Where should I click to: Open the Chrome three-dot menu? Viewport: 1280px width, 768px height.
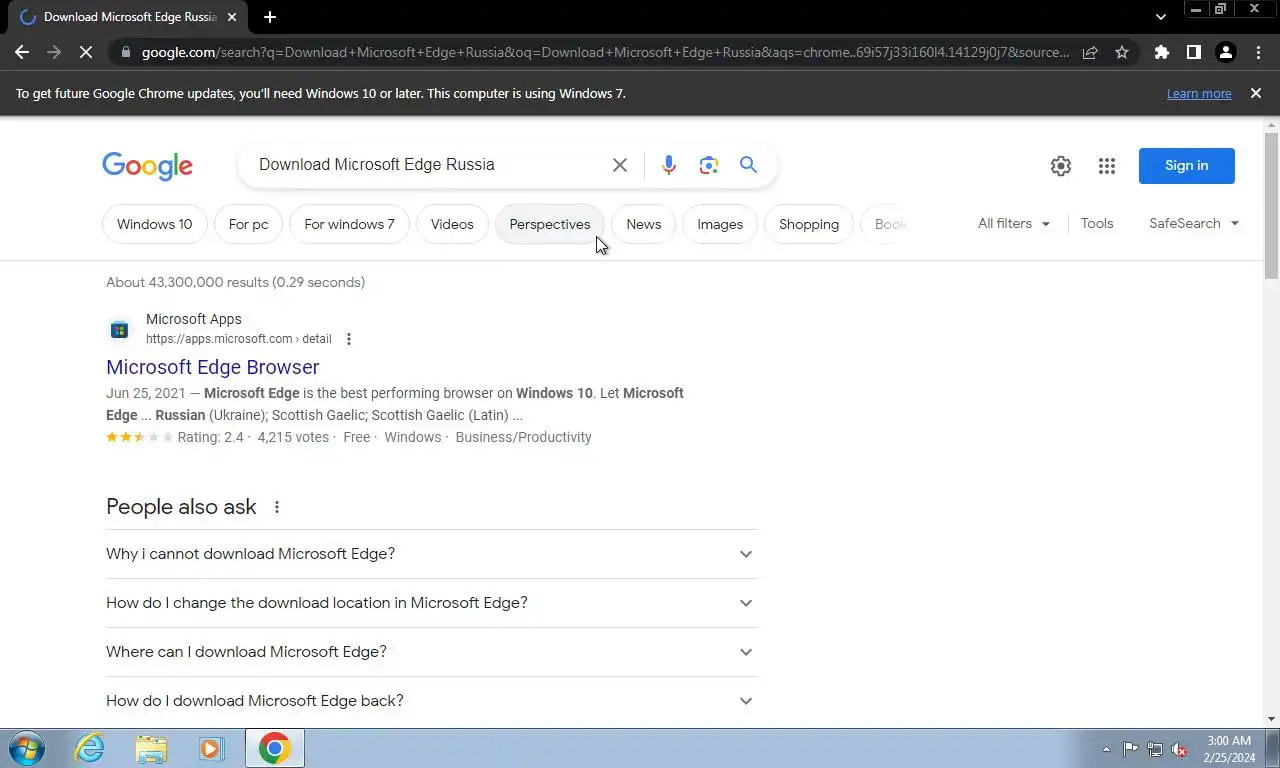[1258, 52]
